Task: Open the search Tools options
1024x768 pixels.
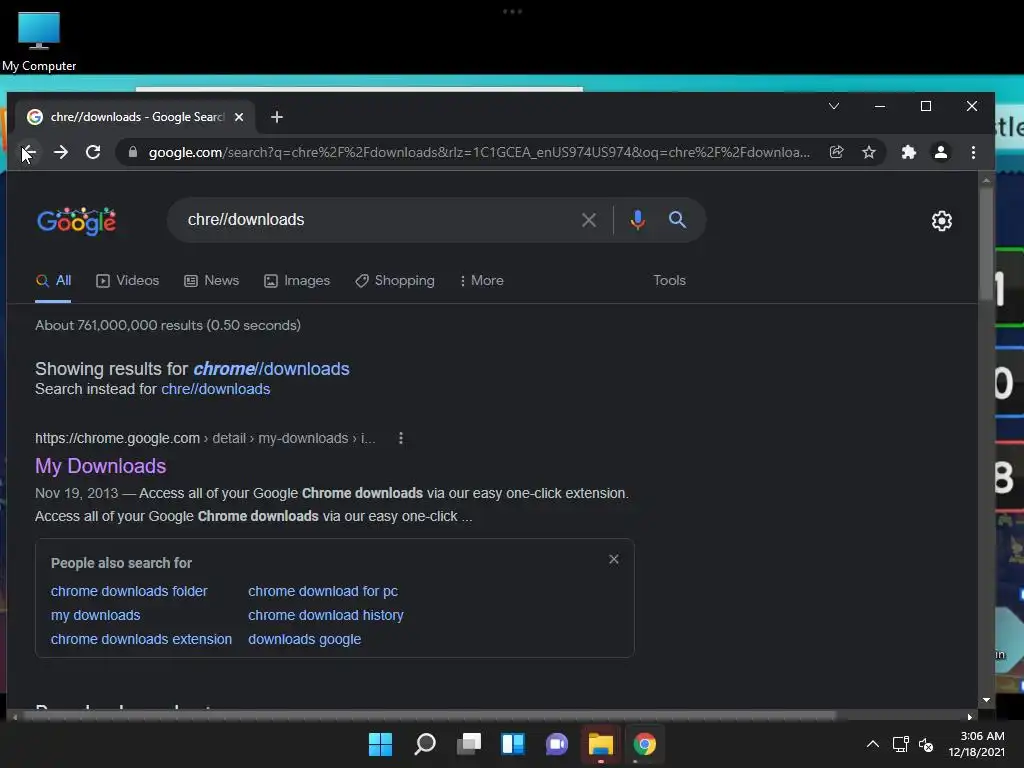Action: coord(669,280)
